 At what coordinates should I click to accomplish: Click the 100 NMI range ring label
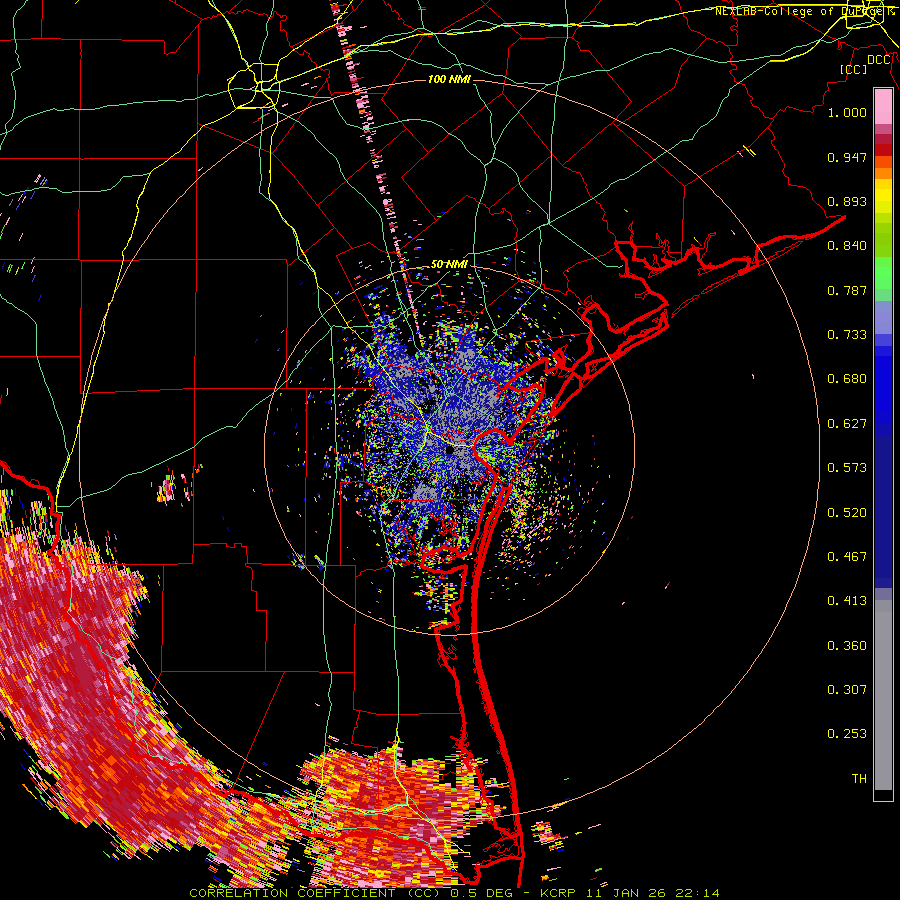click(x=449, y=79)
